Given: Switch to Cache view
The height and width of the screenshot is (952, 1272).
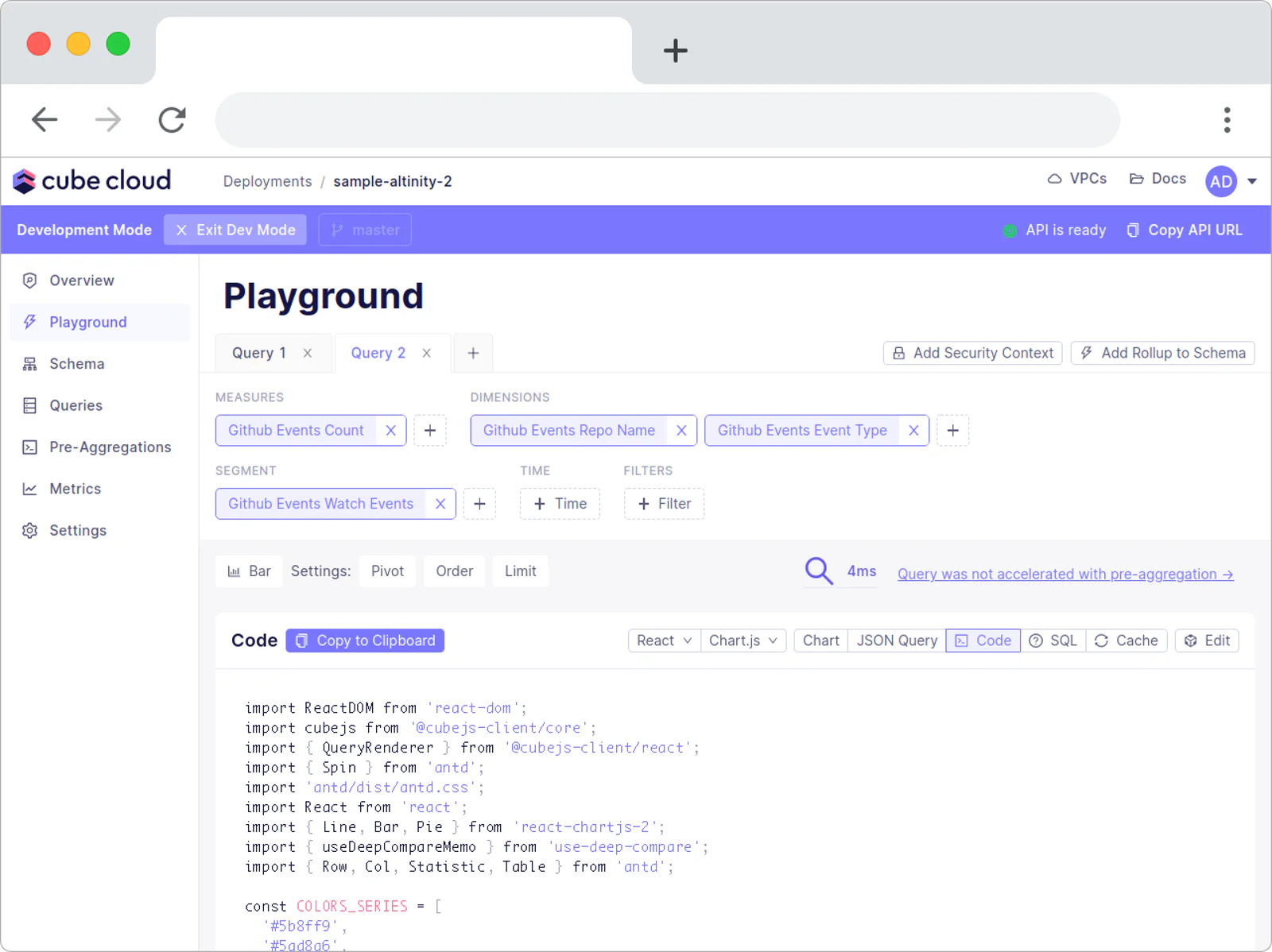Looking at the screenshot, I should click(x=1127, y=640).
